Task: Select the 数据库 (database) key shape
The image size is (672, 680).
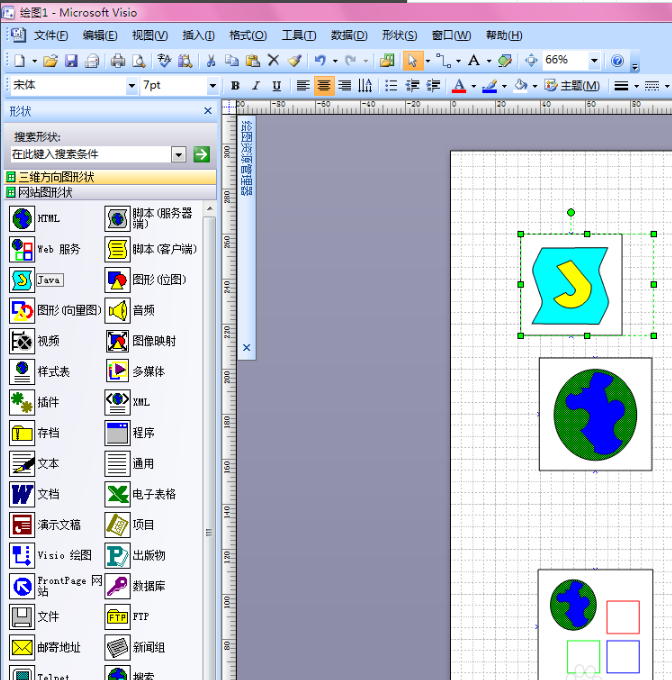Action: (x=118, y=586)
